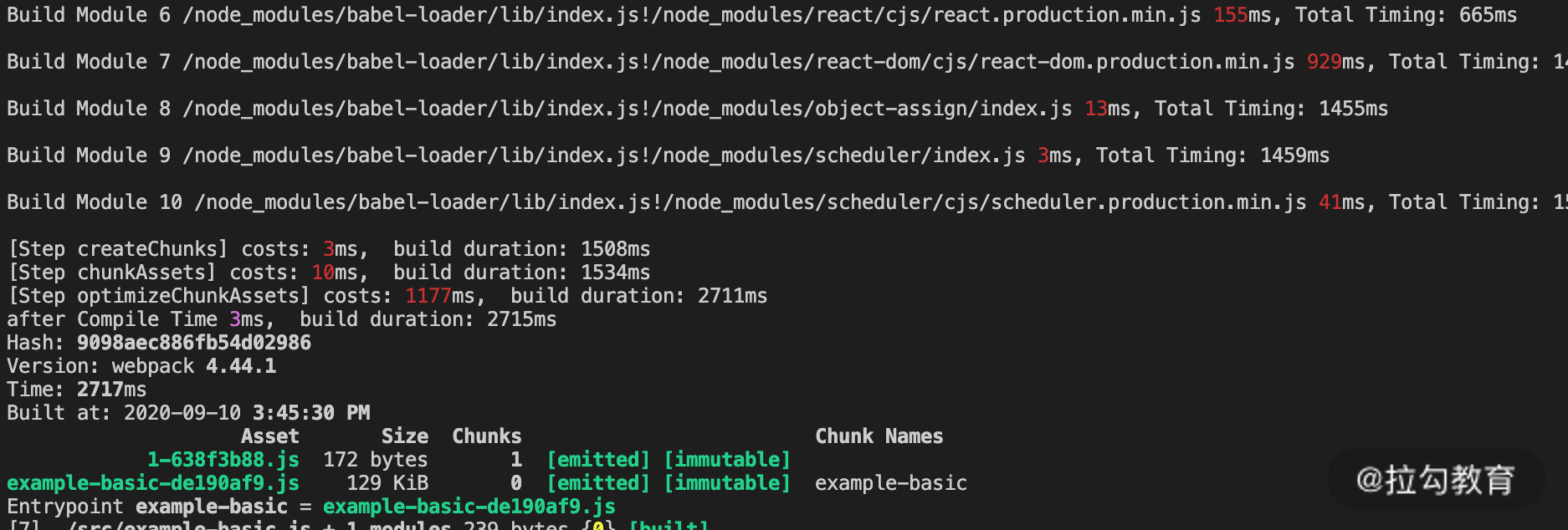Click the 2717ms total Time value
Image resolution: width=1568 pixels, height=530 pixels.
pyautogui.click(x=111, y=390)
